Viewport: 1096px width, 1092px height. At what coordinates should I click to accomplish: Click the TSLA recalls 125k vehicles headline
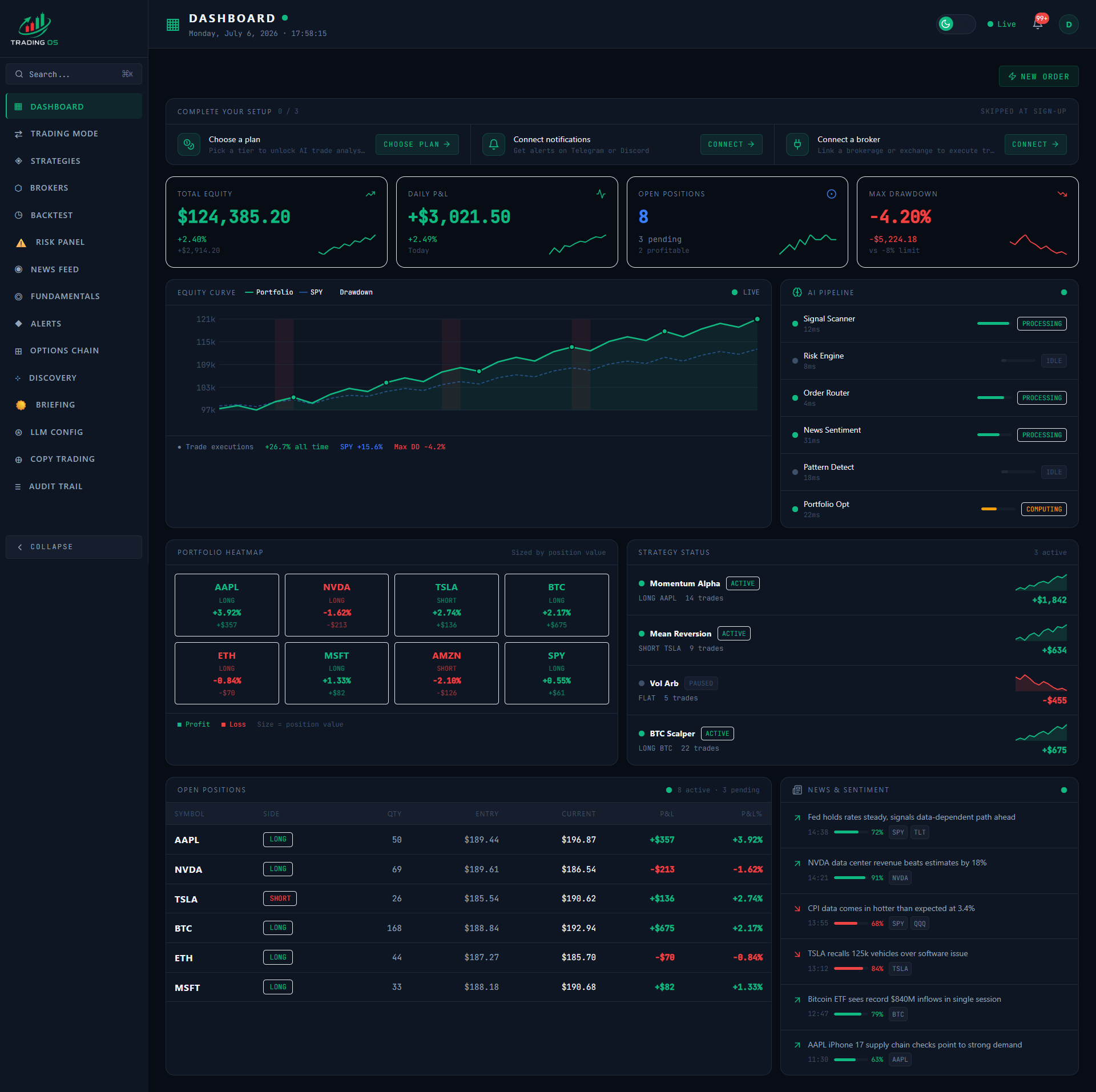888,954
